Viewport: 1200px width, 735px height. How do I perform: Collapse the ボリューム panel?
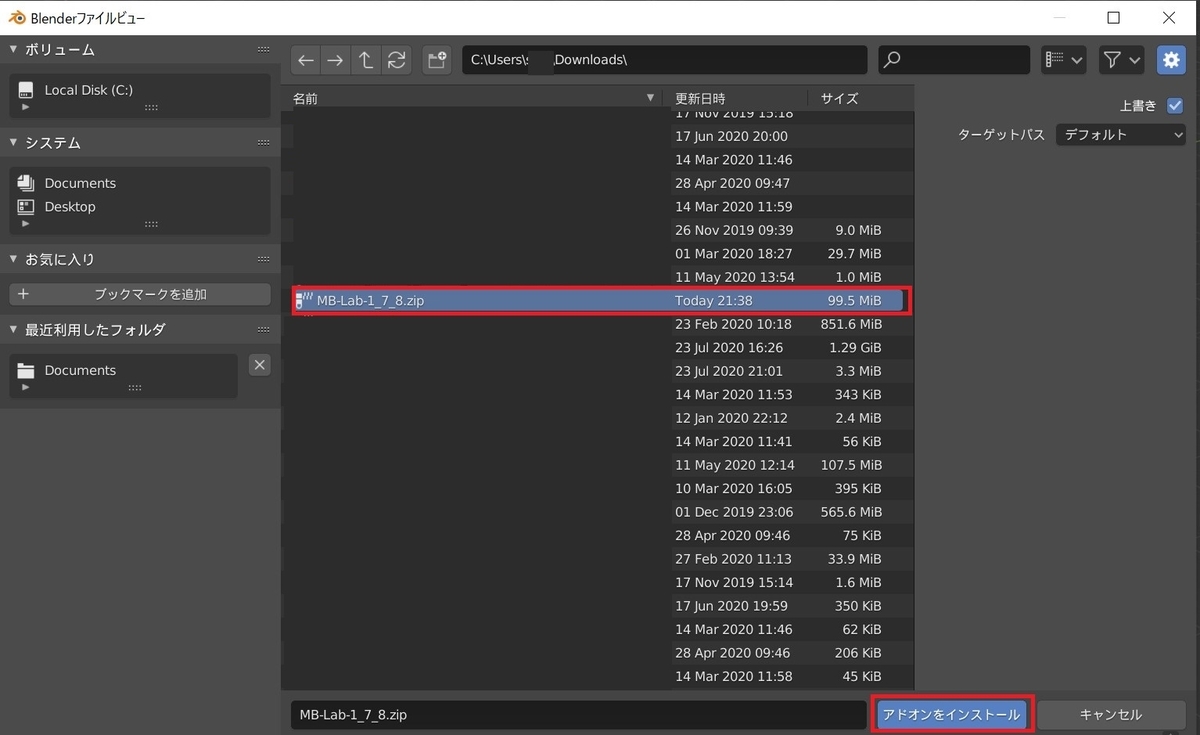point(14,49)
